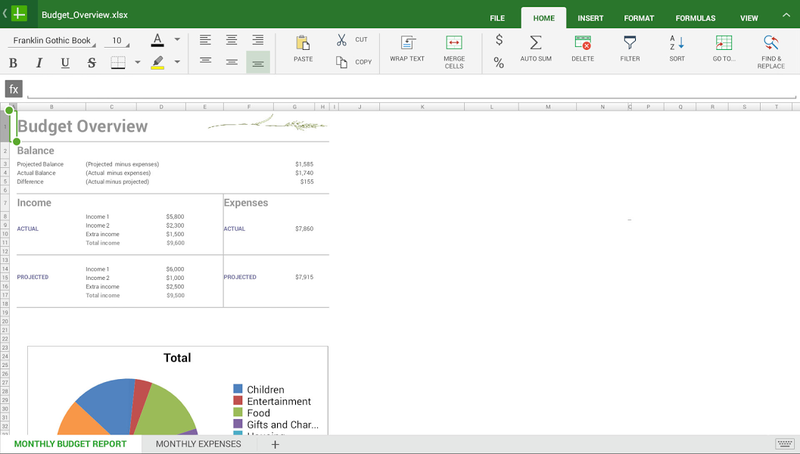Viewport: 800px width, 454px height.
Task: Click the Entertainment legend entry
Action: 272,401
